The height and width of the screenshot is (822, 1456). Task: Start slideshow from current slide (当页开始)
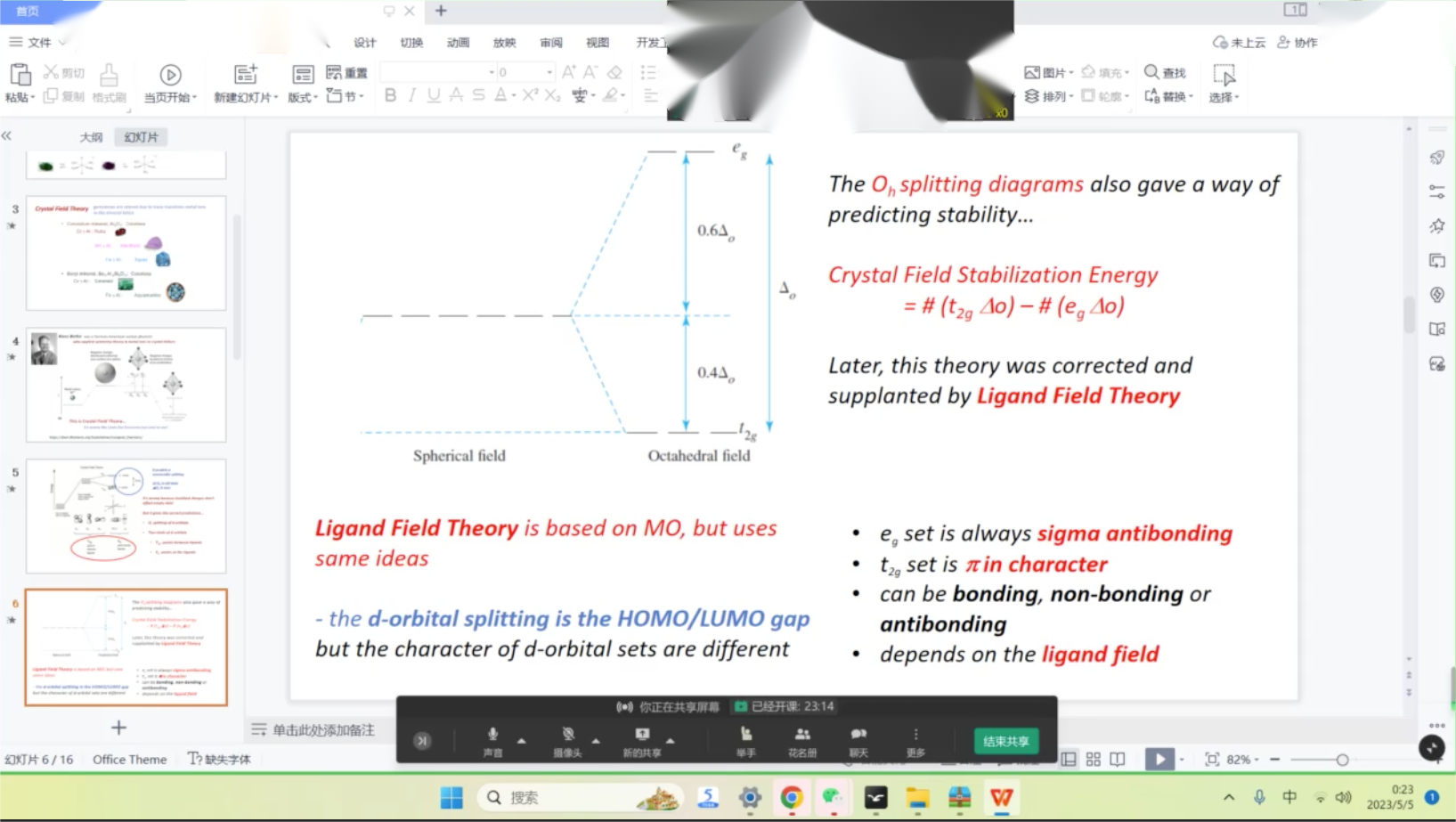point(170,76)
